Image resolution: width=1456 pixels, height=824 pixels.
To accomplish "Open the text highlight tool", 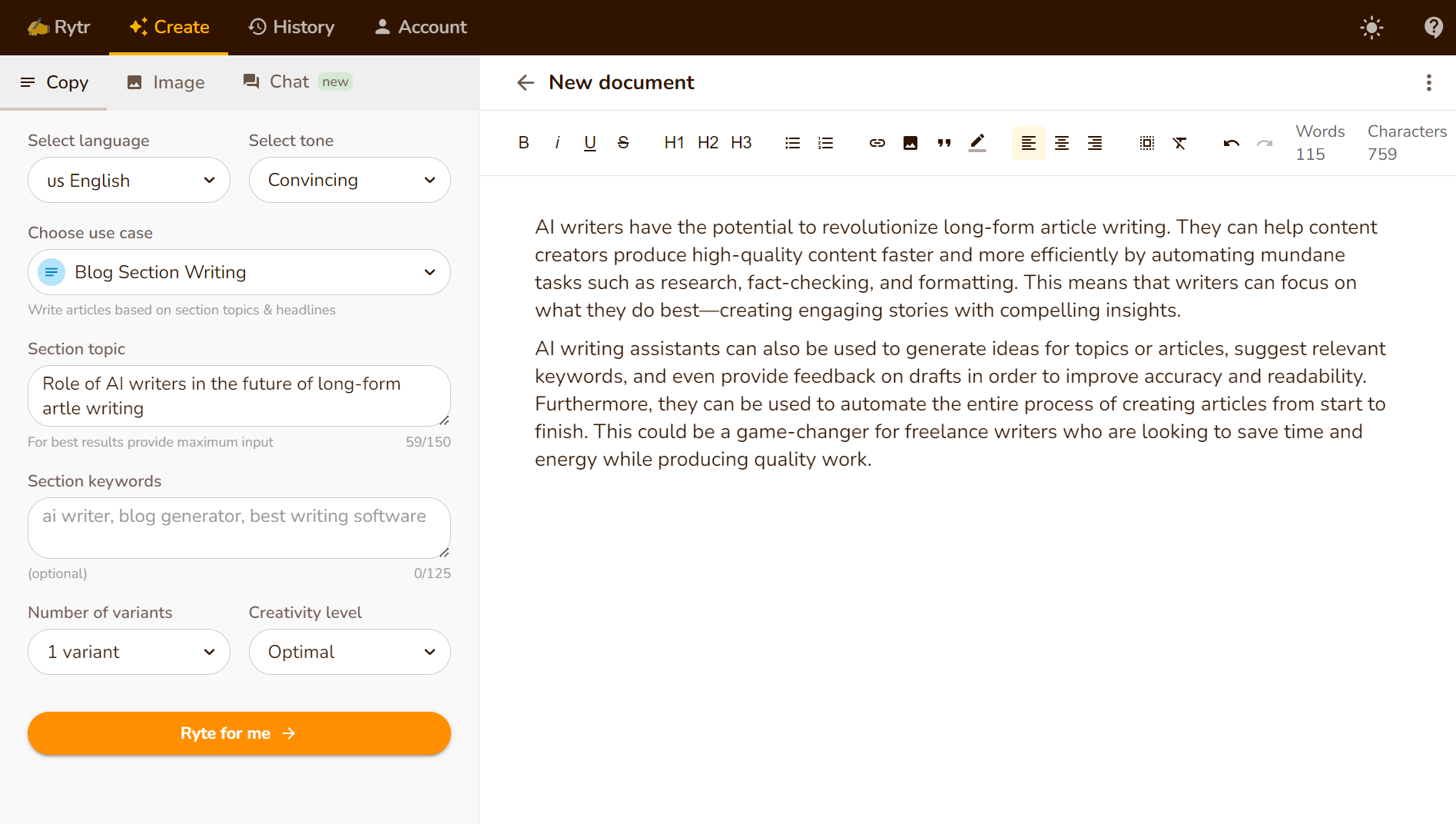I will pyautogui.click(x=977, y=143).
